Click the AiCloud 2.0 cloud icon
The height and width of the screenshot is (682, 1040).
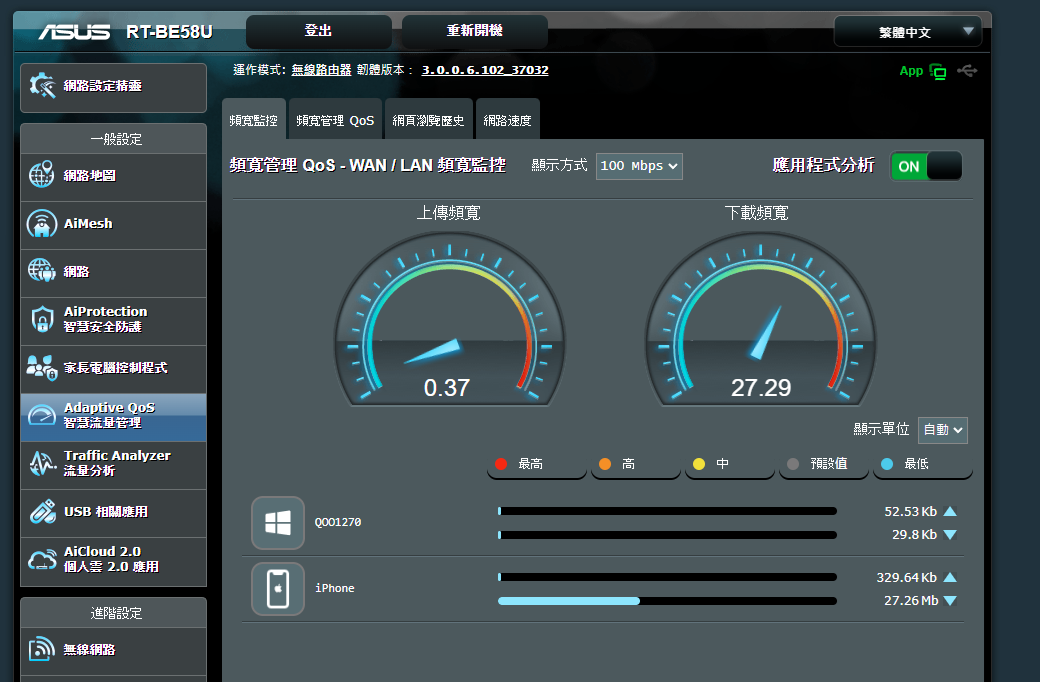coord(42,559)
